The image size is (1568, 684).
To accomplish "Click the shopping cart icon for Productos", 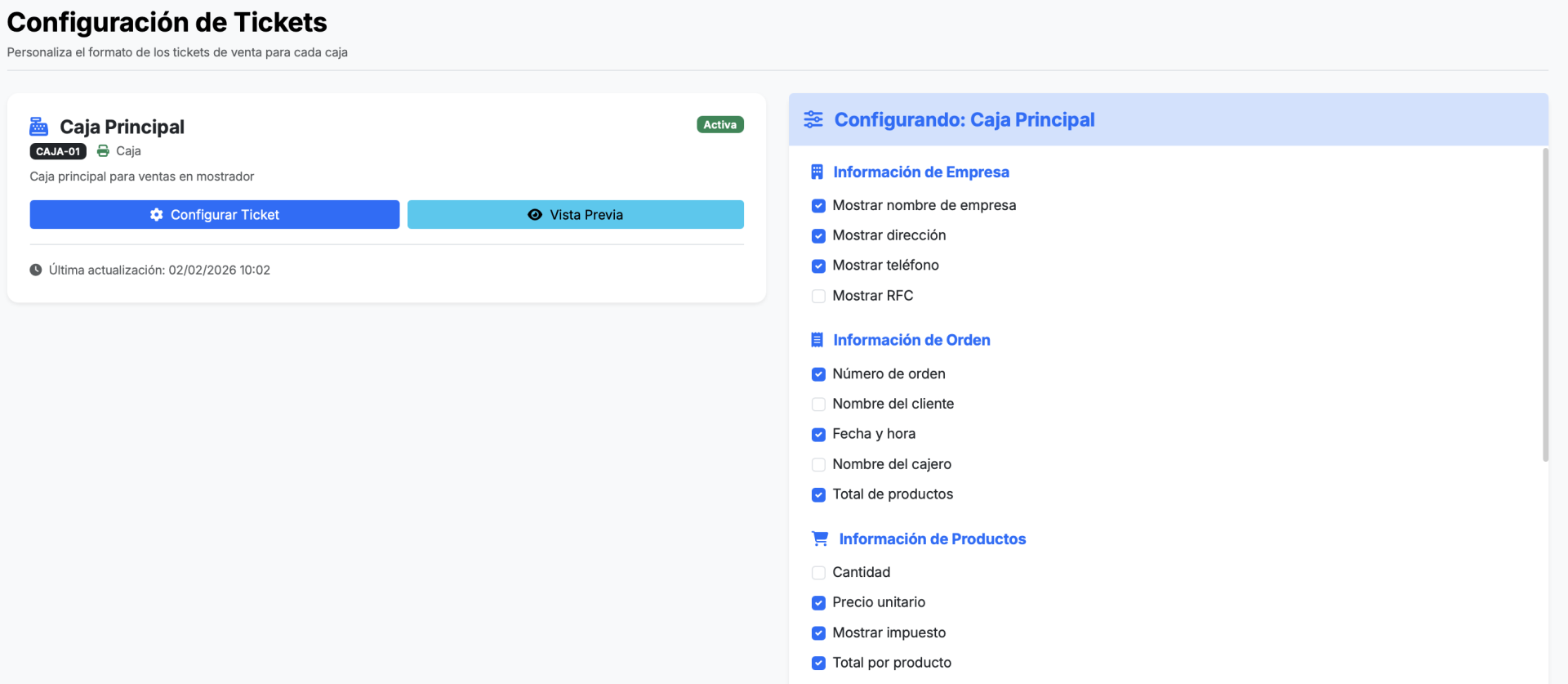I will click(x=819, y=539).
